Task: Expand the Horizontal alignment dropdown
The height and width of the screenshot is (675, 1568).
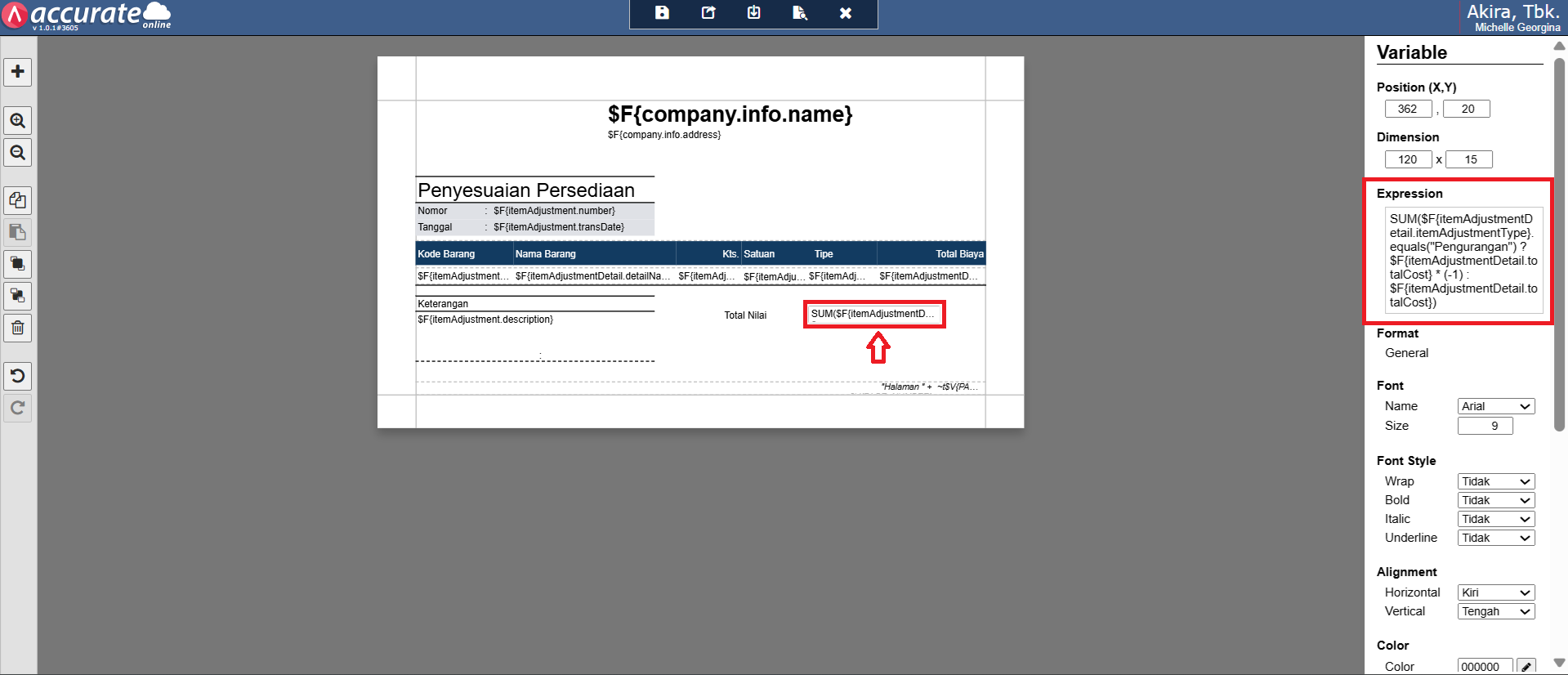Action: coord(1496,592)
